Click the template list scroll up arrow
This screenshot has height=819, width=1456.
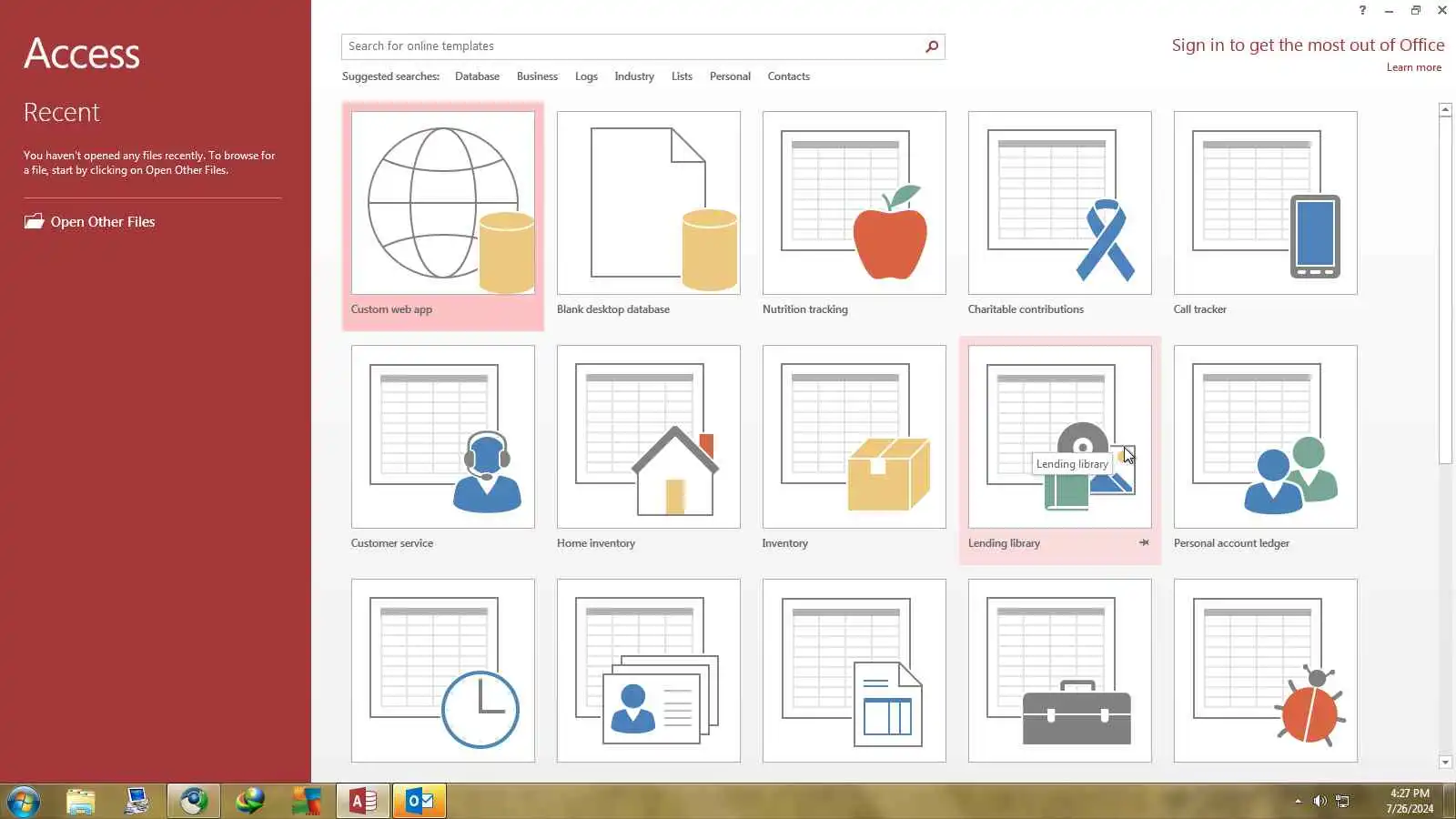[x=1445, y=109]
